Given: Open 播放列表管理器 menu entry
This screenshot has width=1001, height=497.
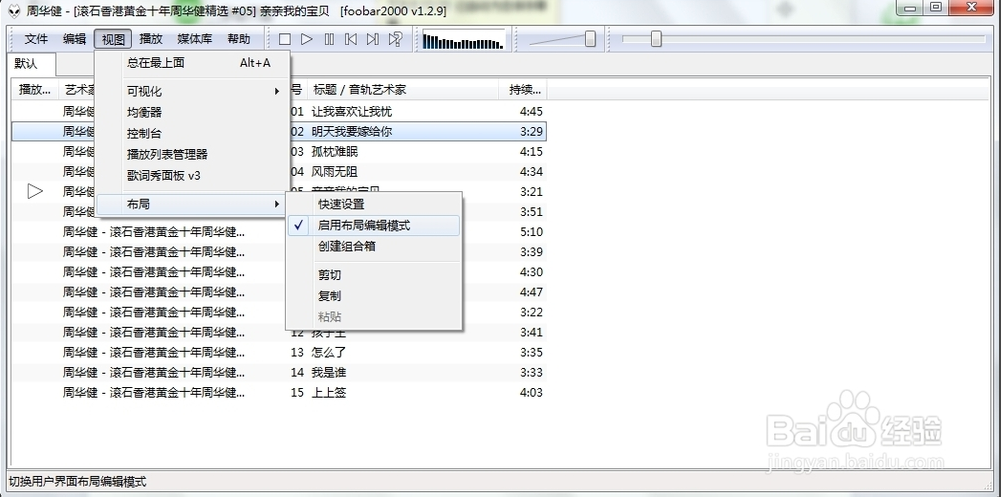Looking at the screenshot, I should (x=193, y=154).
